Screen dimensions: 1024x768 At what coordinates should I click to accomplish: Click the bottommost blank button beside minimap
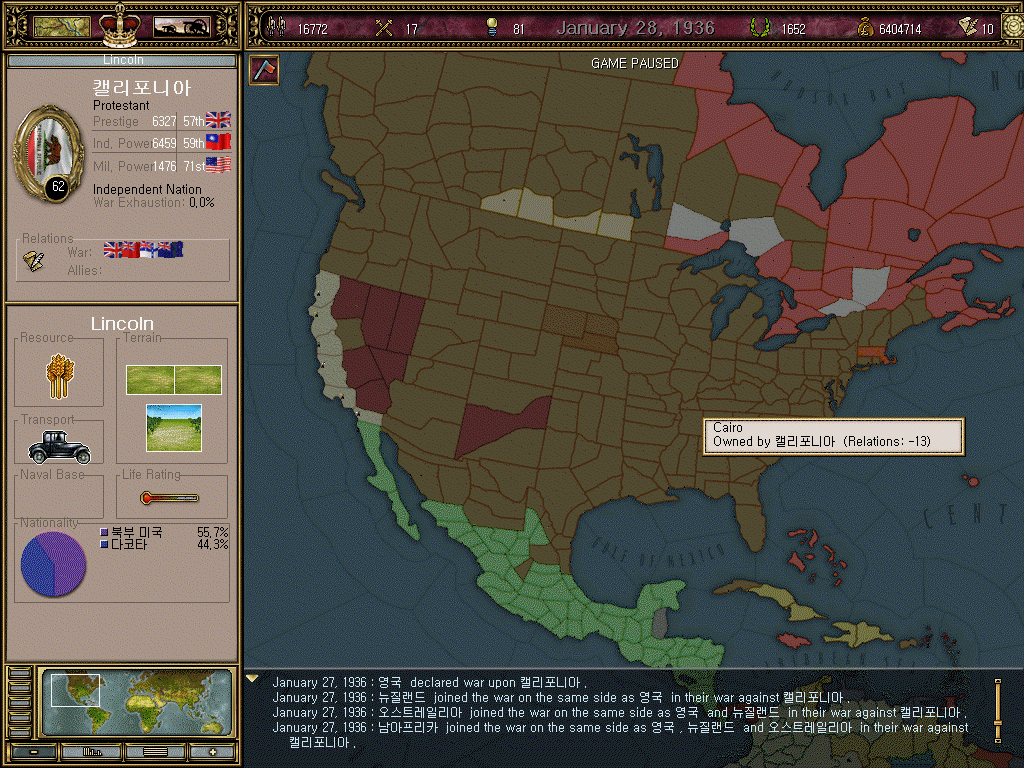[x=20, y=733]
